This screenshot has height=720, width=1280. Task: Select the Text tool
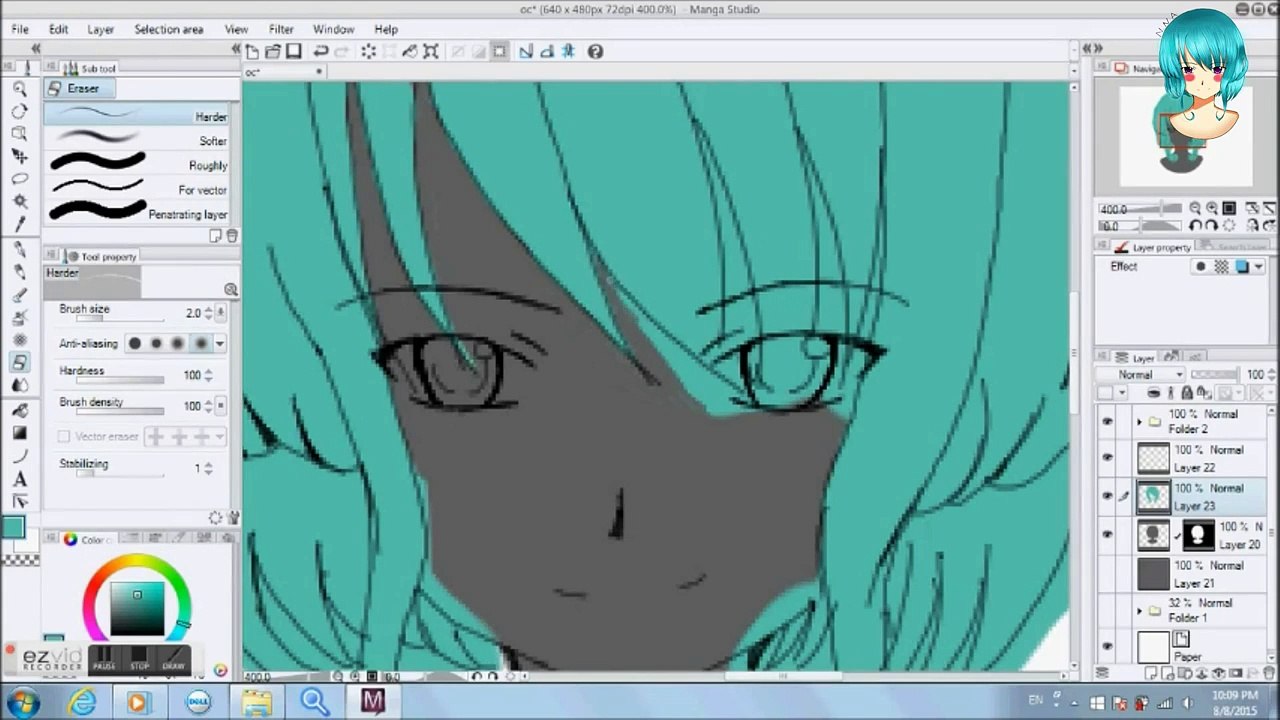[x=19, y=480]
